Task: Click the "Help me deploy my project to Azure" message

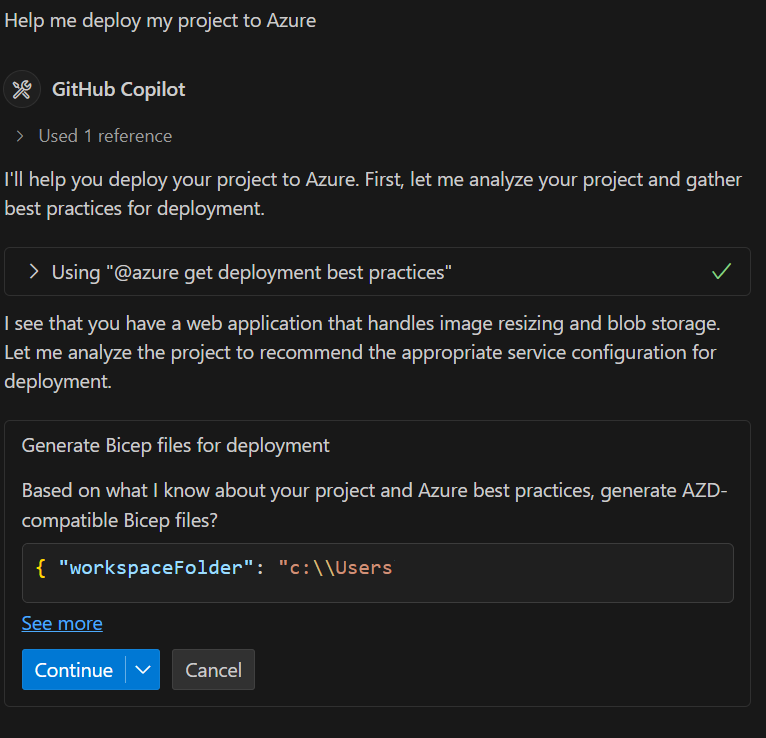Action: (160, 20)
